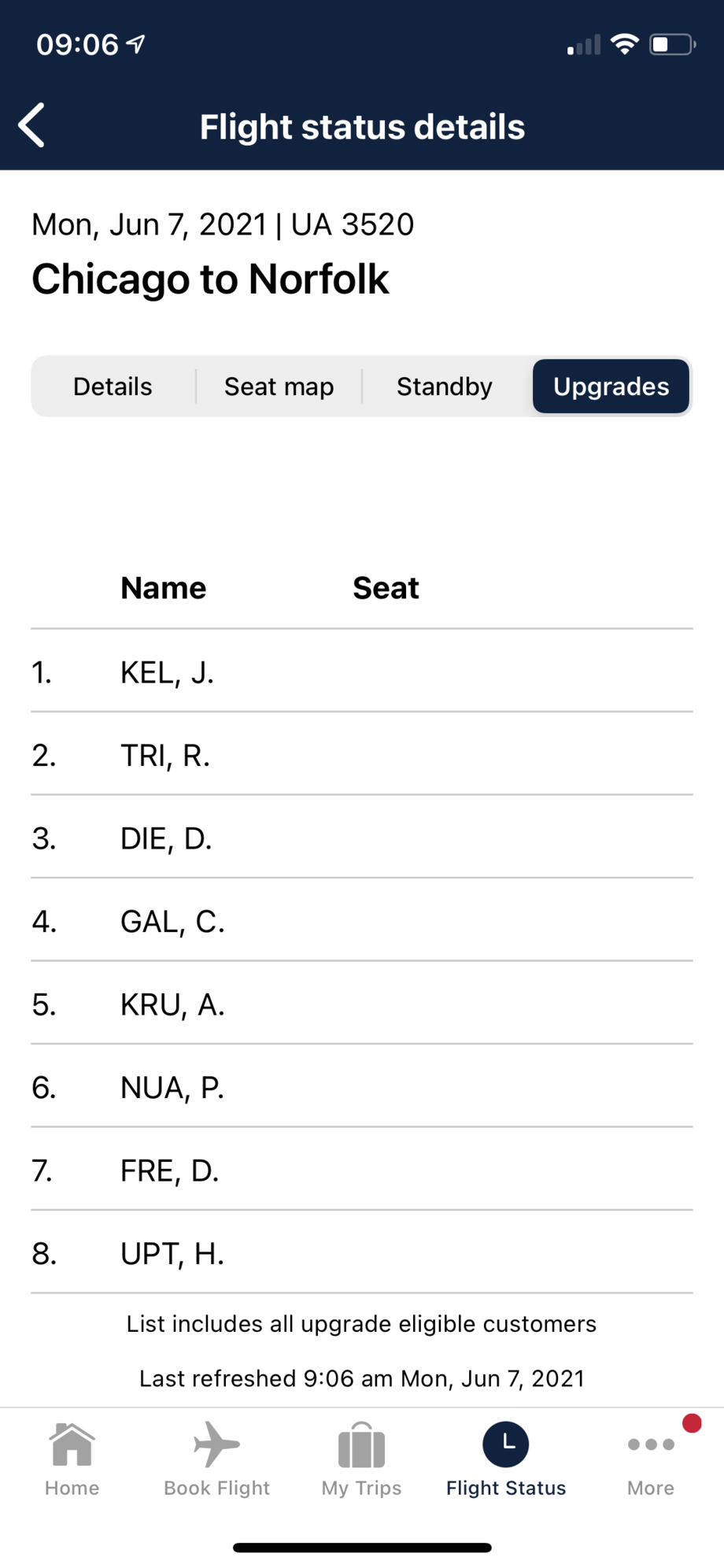Viewport: 724px width, 1568px height.
Task: Tap the Seat column header
Action: [386, 588]
